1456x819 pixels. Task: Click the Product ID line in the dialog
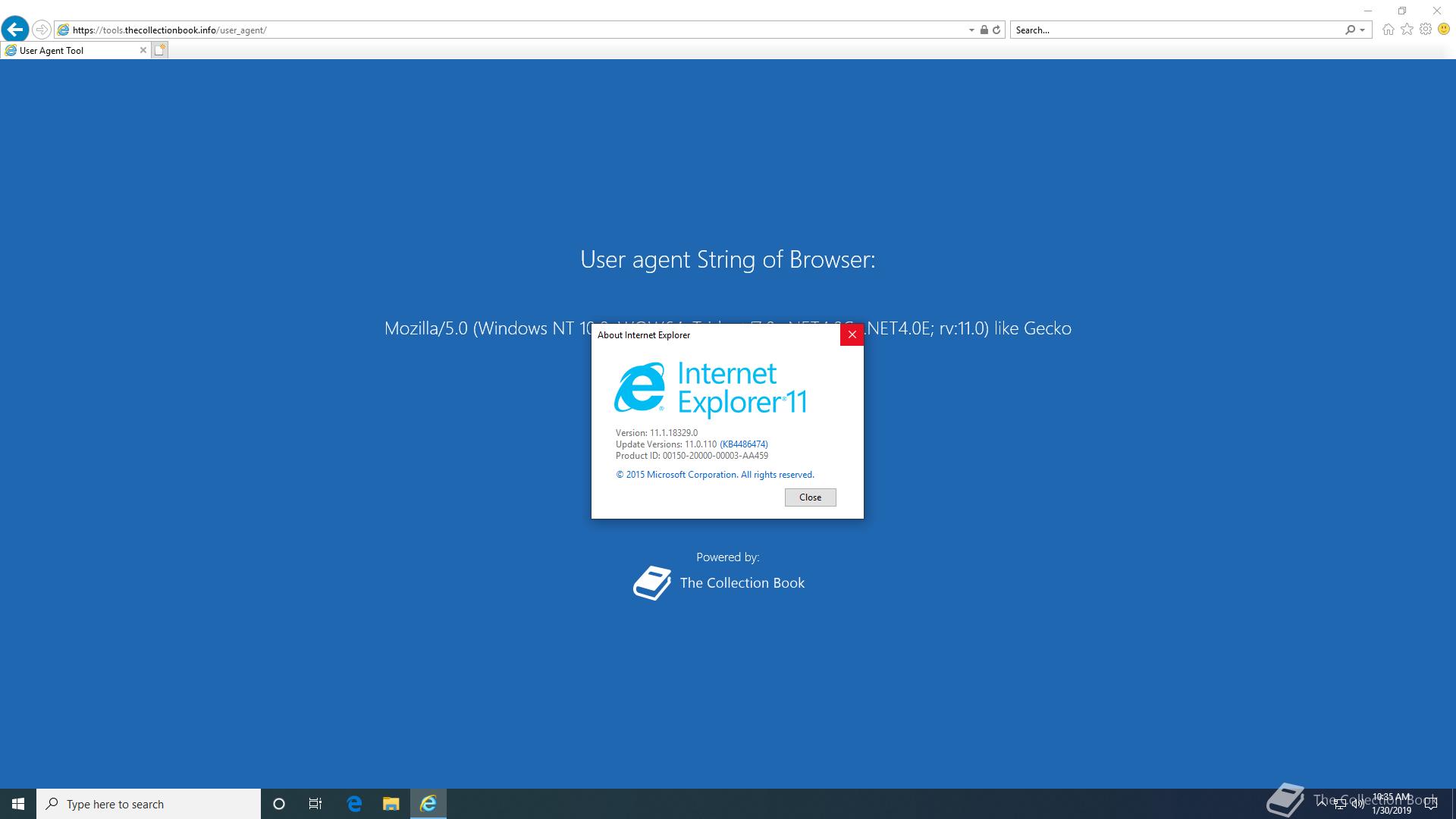(692, 456)
